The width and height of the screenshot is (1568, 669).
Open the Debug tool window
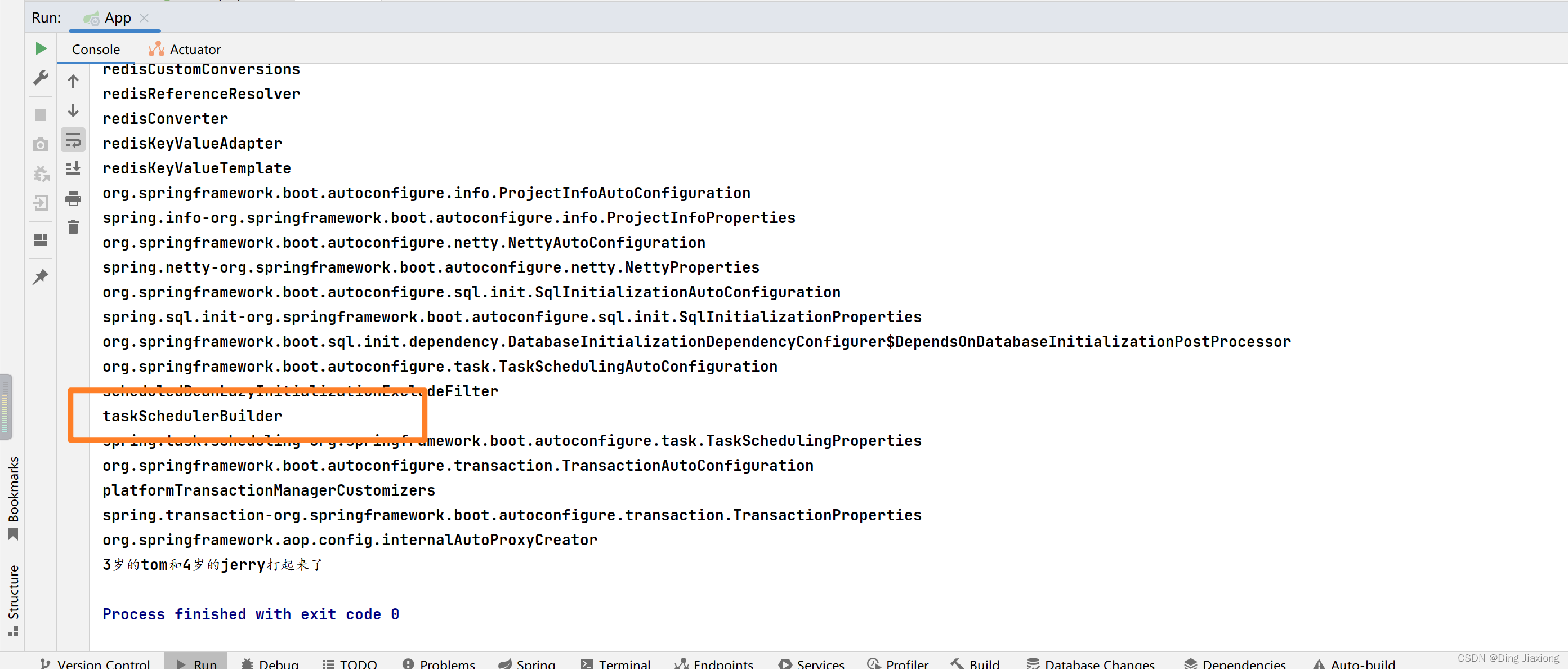pyautogui.click(x=270, y=663)
